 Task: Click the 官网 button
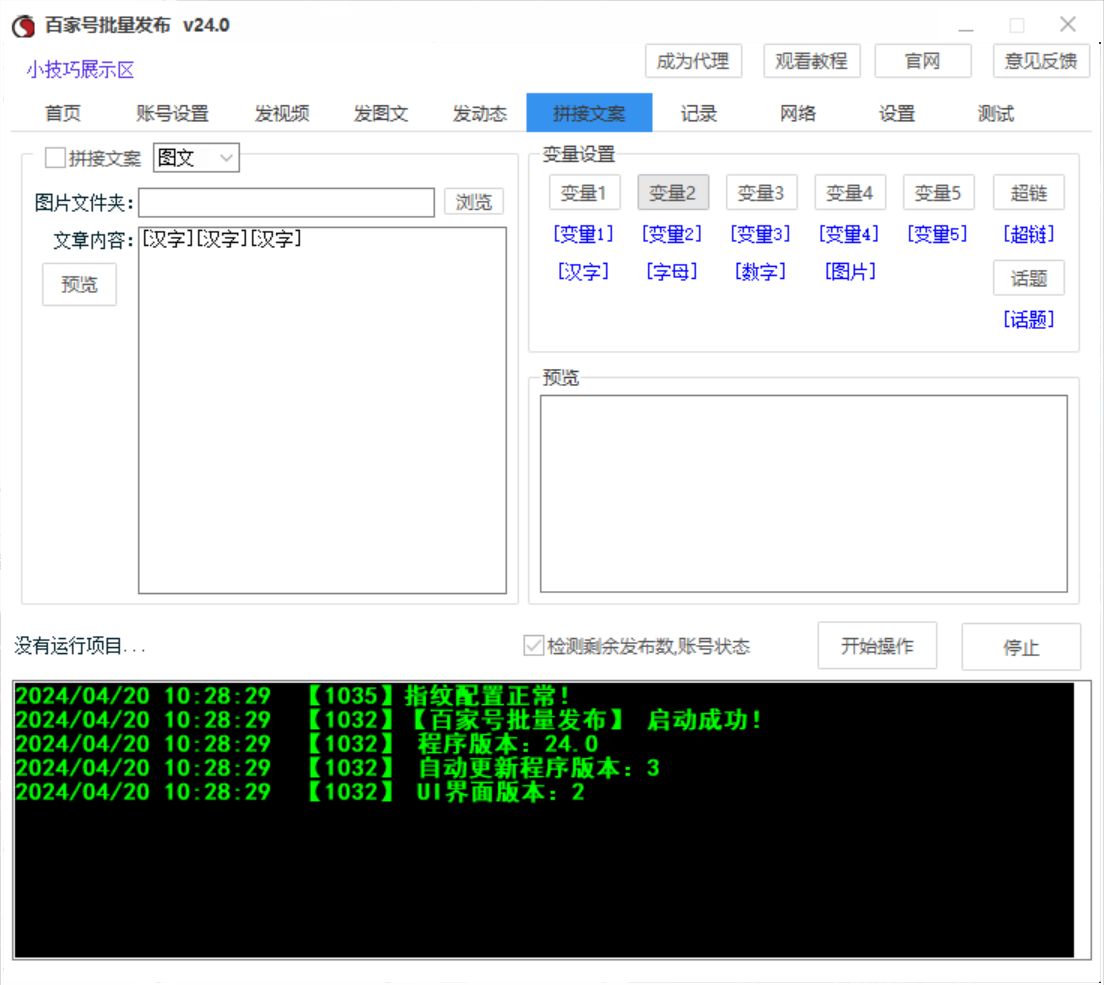[922, 61]
